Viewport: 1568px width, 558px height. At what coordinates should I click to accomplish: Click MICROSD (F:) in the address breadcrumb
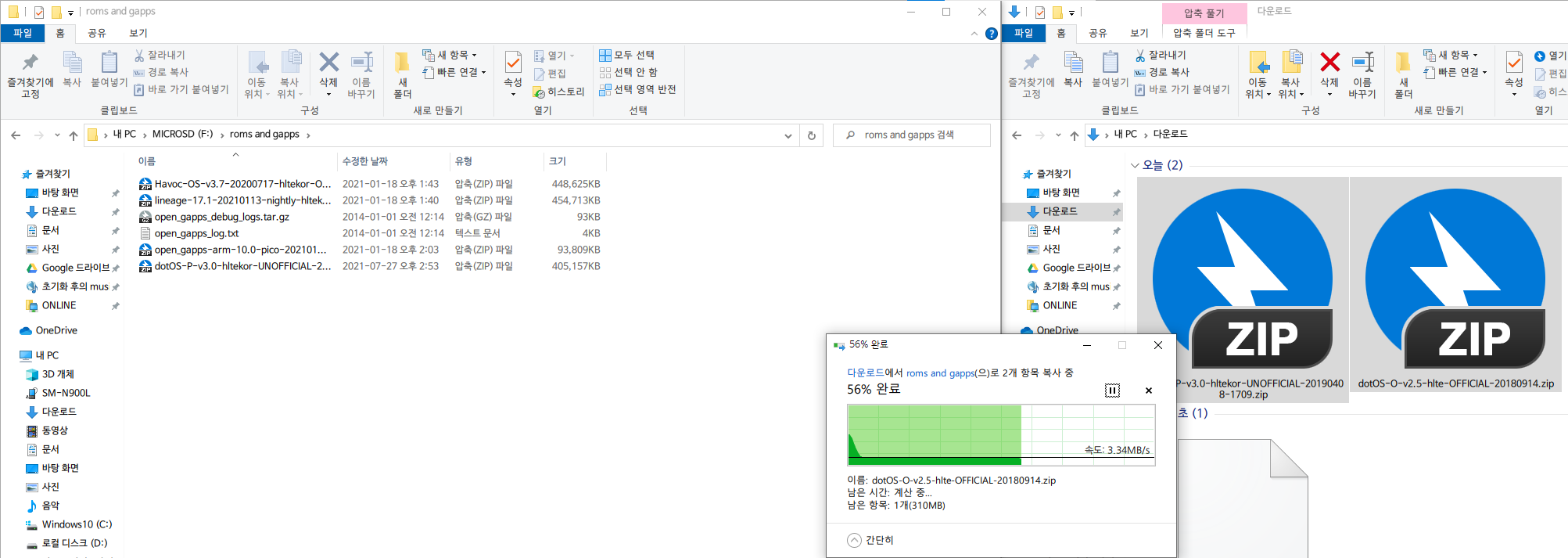[182, 135]
